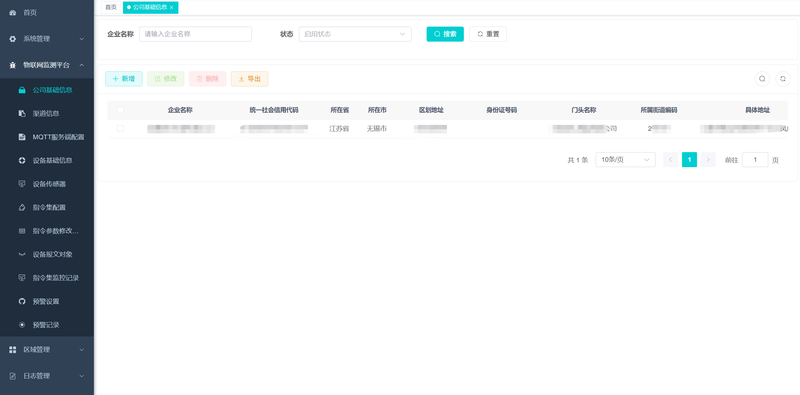Click the 导出 button
Screen dimensions: 800x395
(x=249, y=79)
